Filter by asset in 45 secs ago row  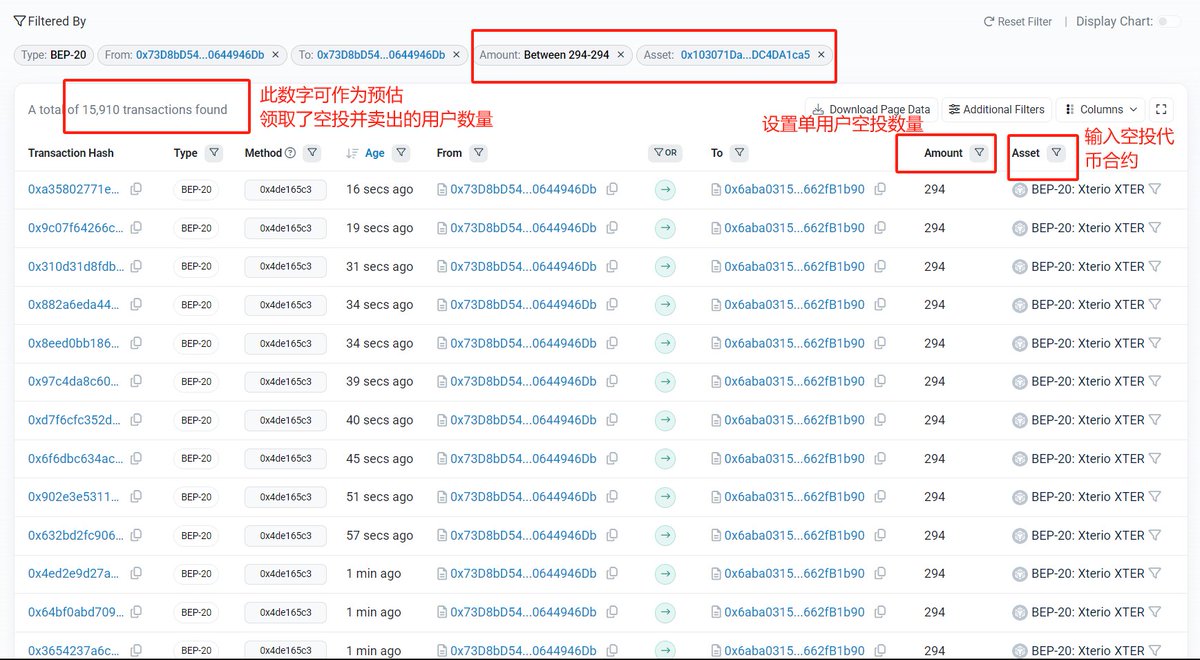pos(1155,458)
